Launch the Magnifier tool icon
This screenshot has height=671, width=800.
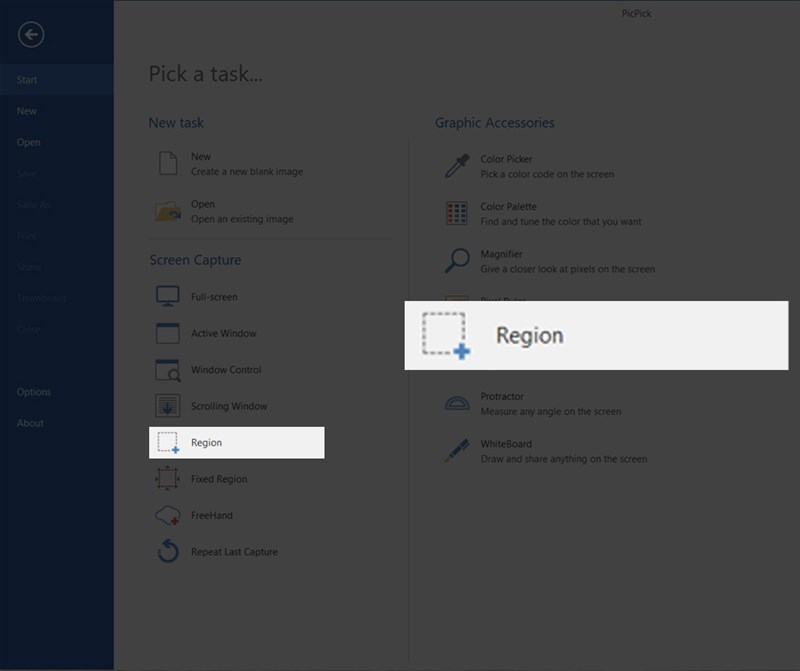coord(457,261)
